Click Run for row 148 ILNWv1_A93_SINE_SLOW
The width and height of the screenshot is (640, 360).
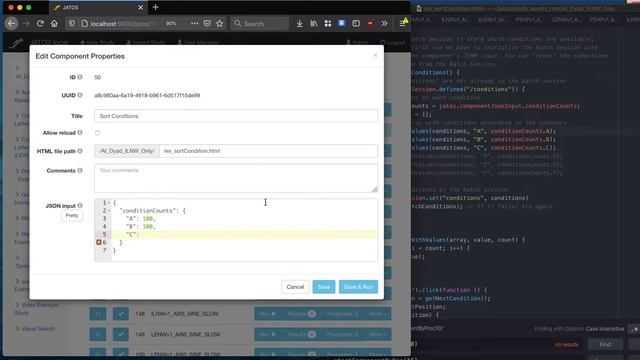click(268, 314)
